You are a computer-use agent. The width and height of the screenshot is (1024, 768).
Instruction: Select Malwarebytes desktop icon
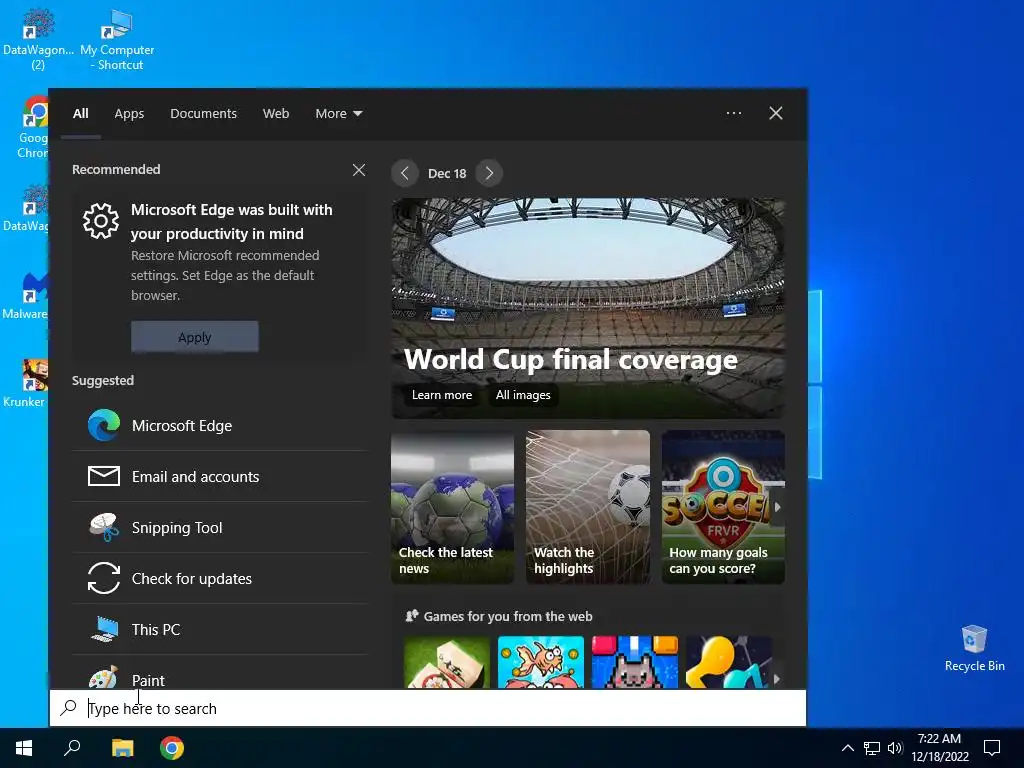[x=24, y=296]
